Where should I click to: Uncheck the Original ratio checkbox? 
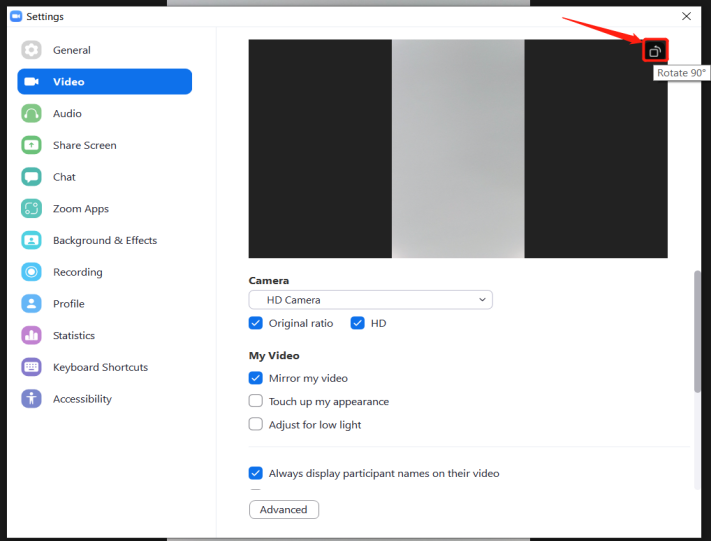click(256, 323)
